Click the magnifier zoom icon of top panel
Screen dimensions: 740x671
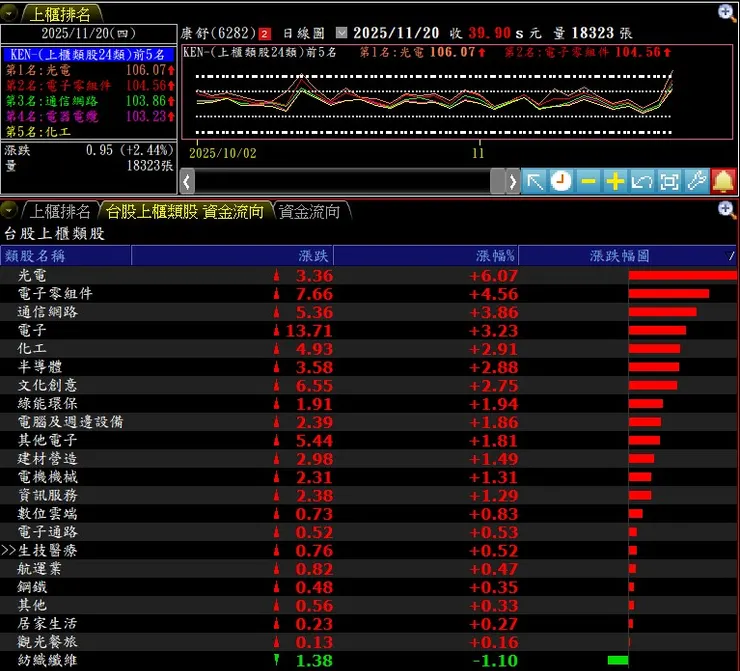tap(726, 13)
